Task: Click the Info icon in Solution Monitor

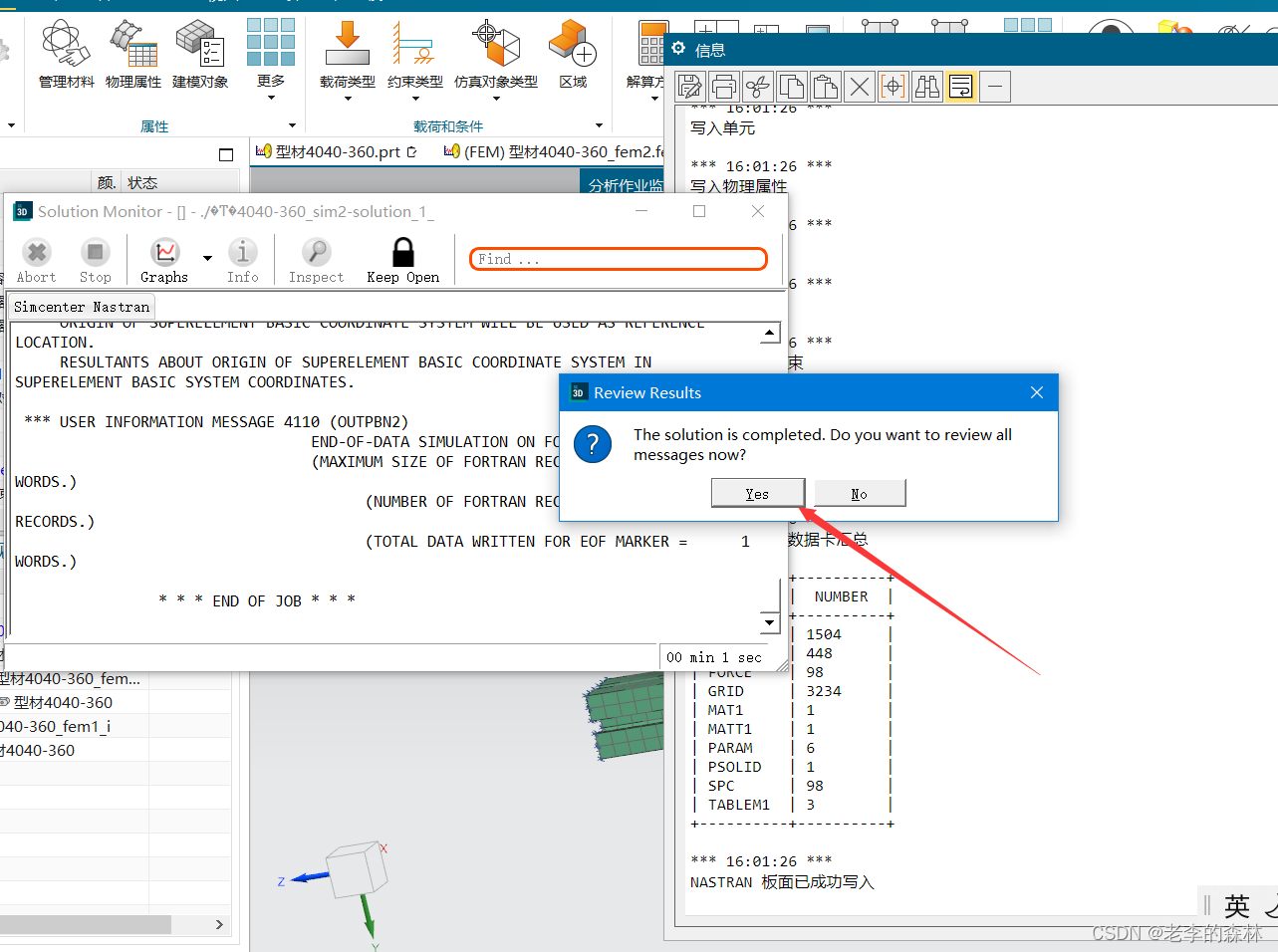Action: [243, 261]
